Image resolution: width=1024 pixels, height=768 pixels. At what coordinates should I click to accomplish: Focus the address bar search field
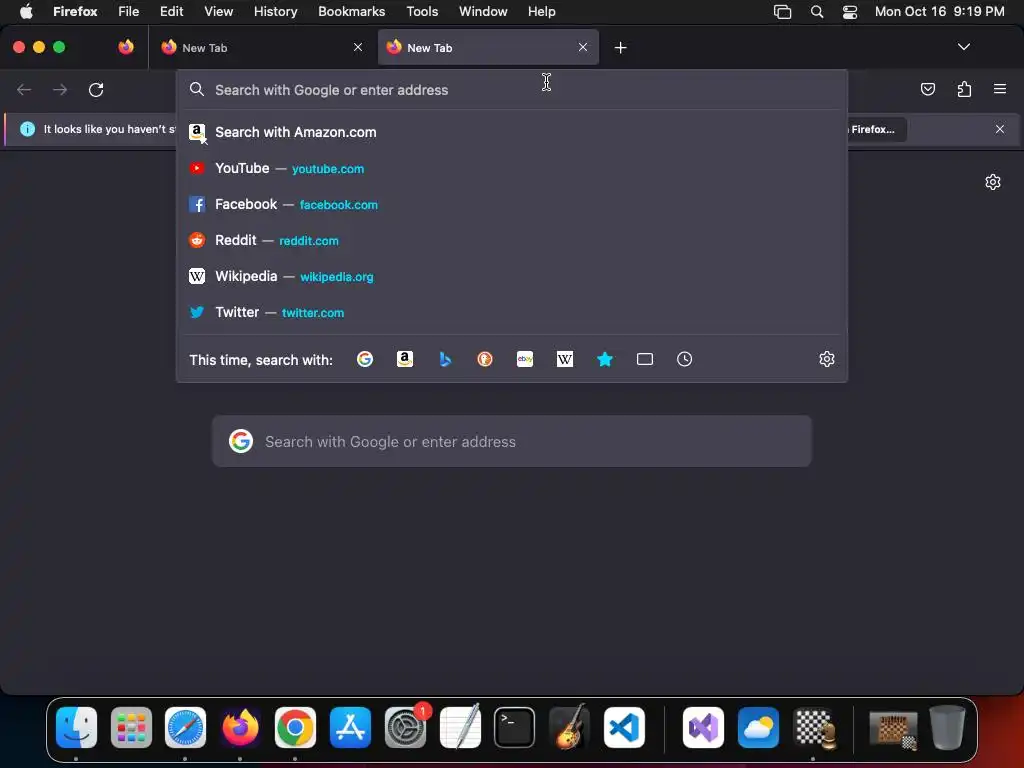[512, 90]
